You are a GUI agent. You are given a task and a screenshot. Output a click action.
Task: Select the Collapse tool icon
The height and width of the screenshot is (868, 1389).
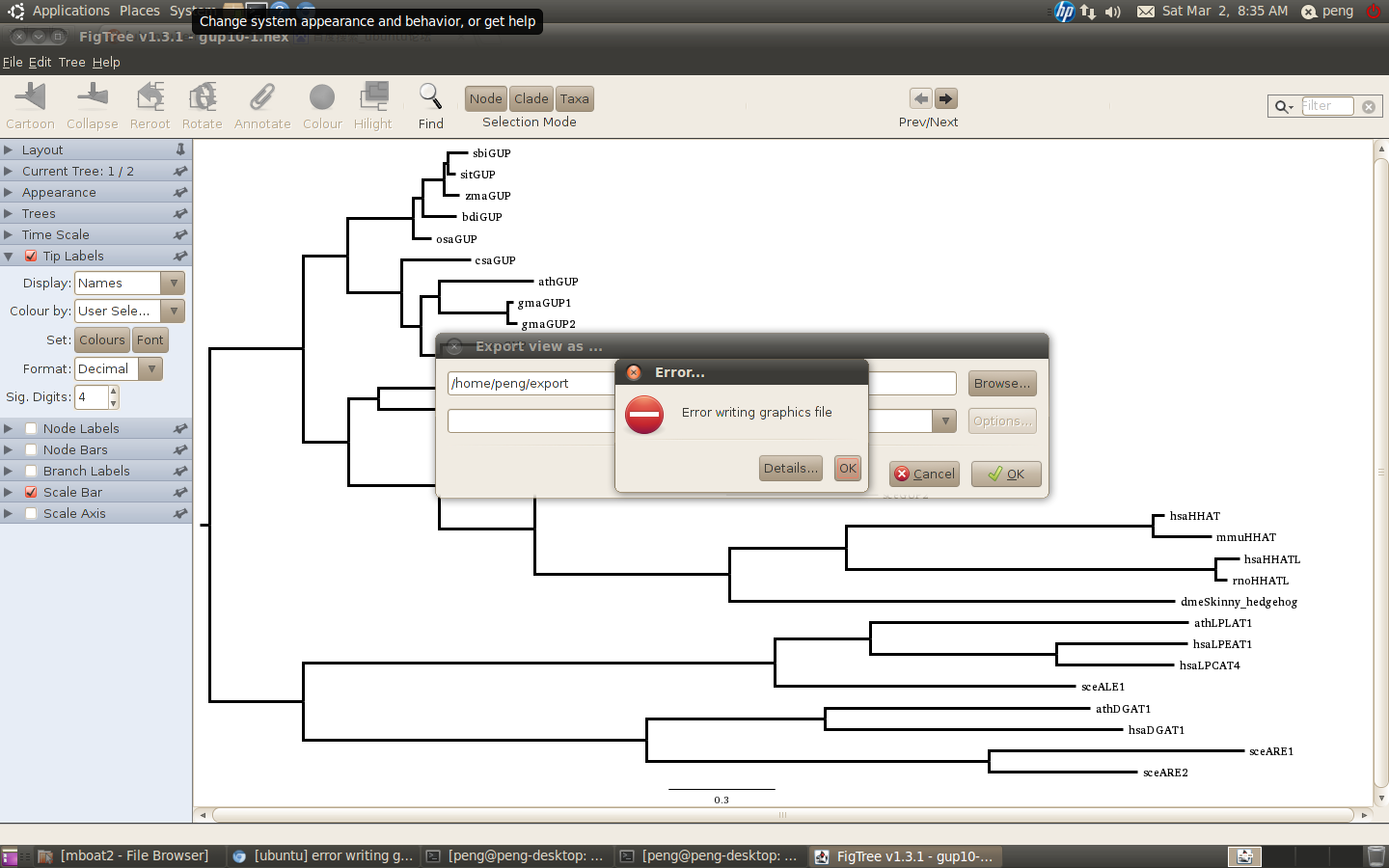(92, 97)
